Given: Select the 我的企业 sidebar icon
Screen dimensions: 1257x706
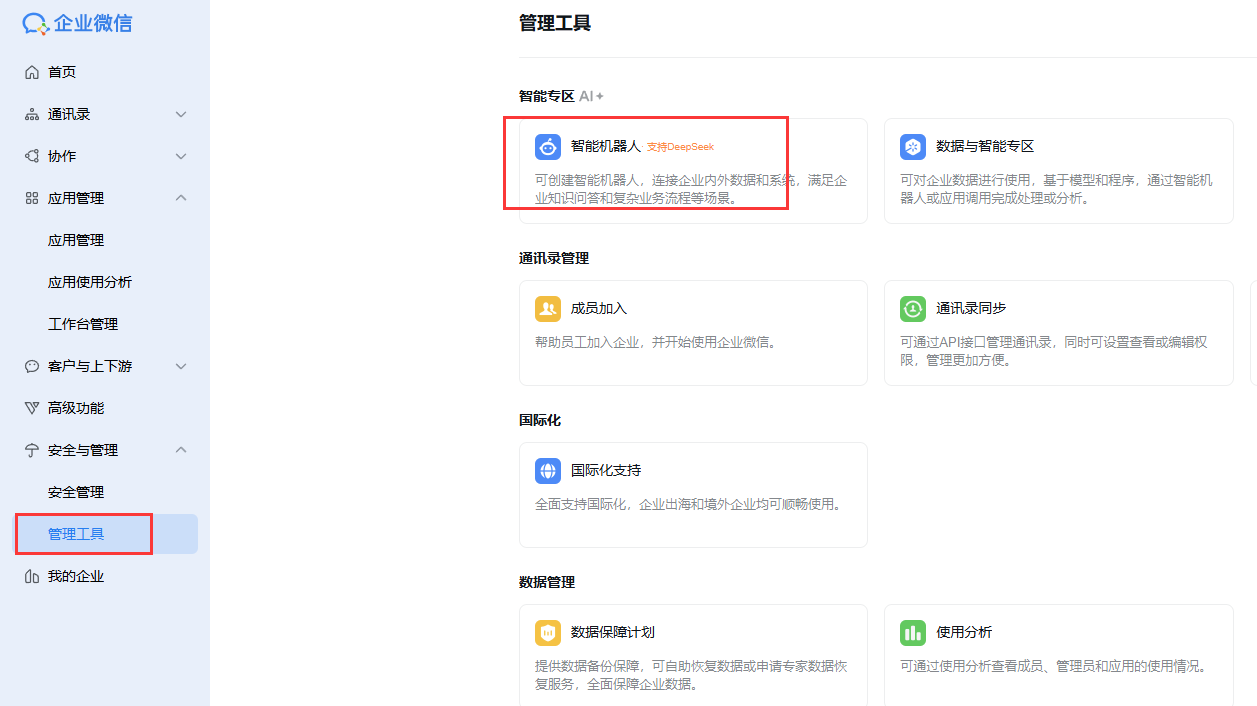Looking at the screenshot, I should 33,575.
